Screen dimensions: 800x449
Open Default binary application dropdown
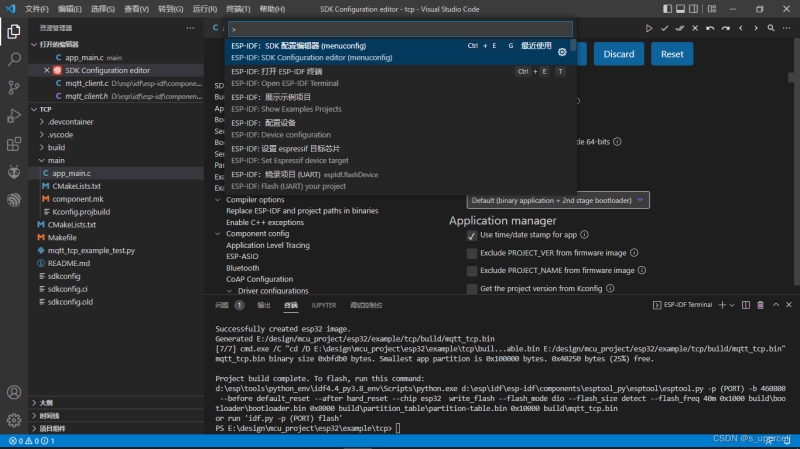[558, 201]
